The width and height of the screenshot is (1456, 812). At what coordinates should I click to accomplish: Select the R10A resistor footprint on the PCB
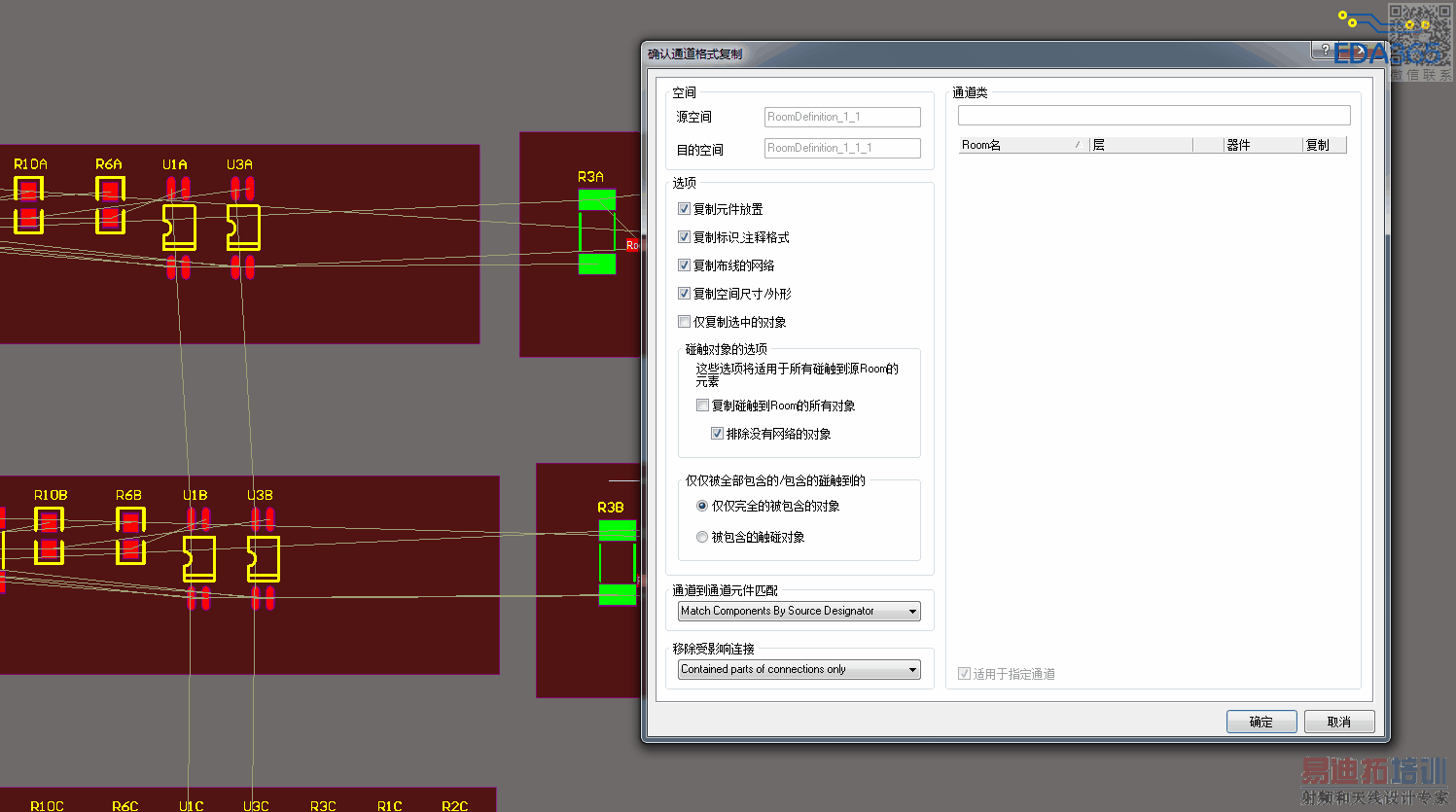(x=29, y=205)
